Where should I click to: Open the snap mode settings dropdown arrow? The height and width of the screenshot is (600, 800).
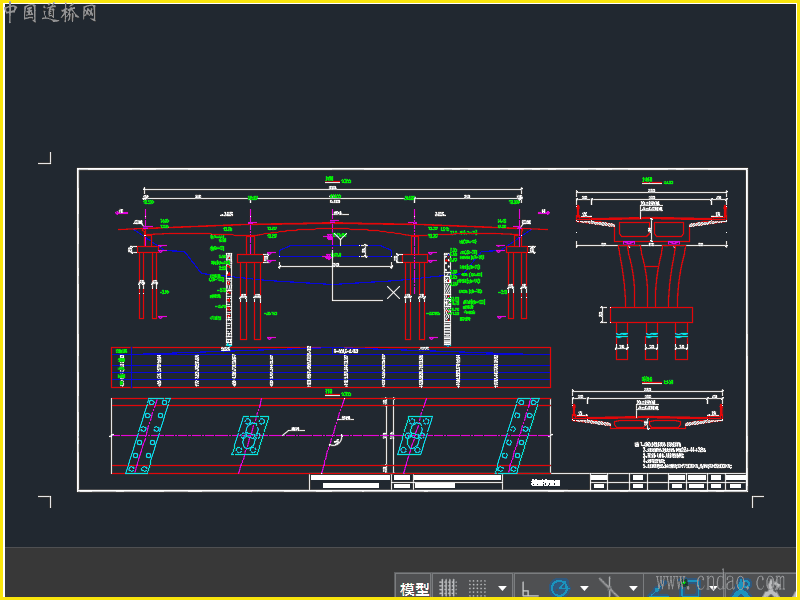click(503, 588)
